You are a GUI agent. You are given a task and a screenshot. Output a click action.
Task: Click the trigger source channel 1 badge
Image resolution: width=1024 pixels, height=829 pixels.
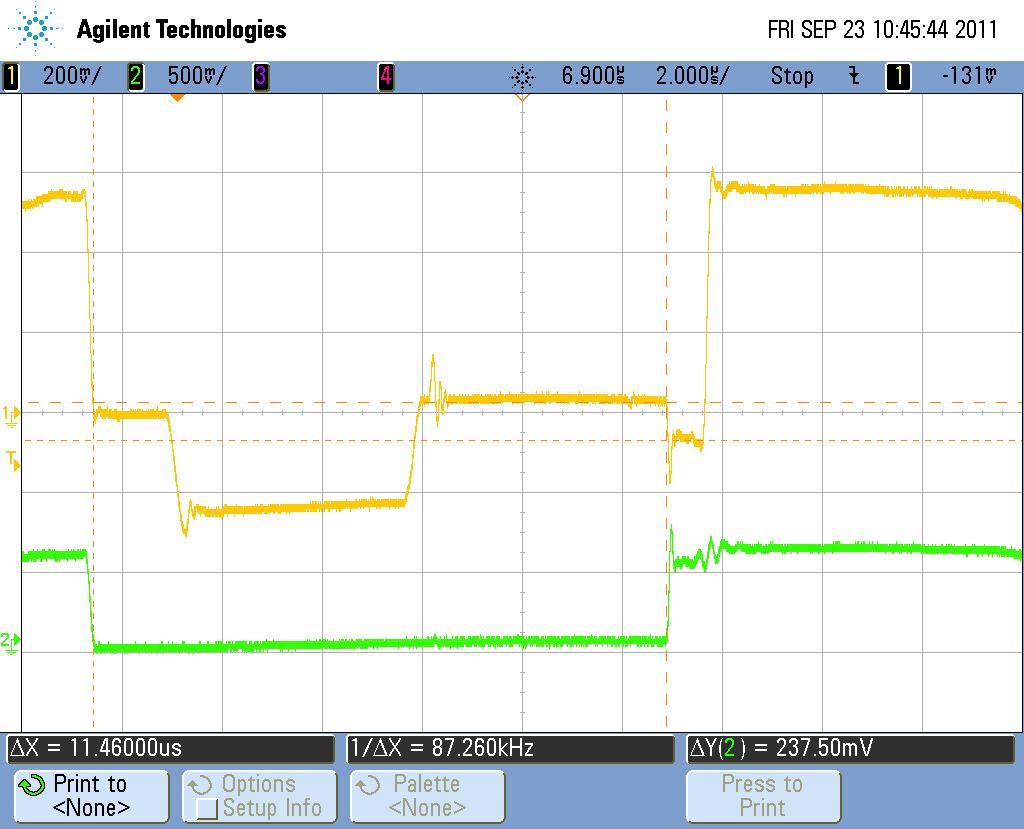898,76
